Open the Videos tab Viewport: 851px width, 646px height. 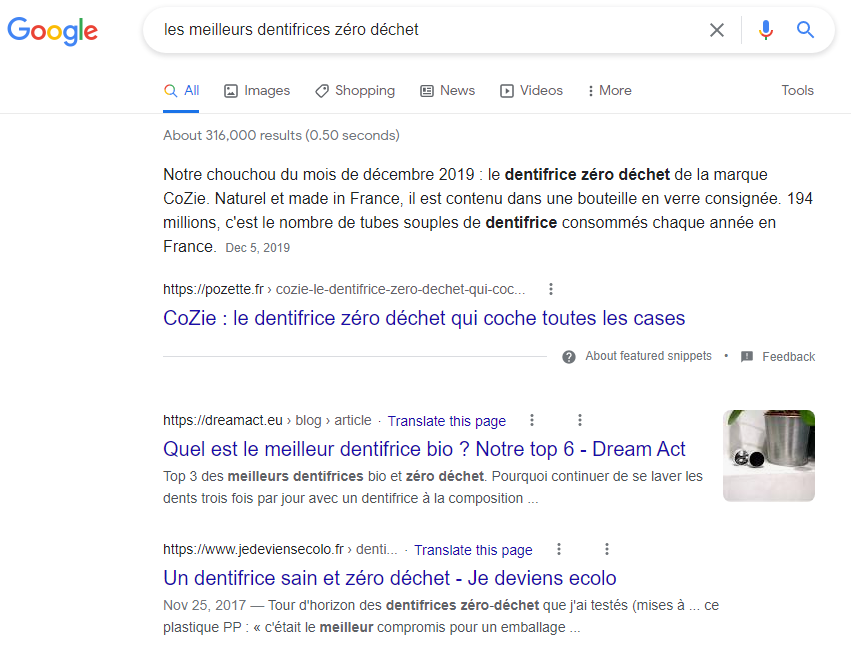531,91
